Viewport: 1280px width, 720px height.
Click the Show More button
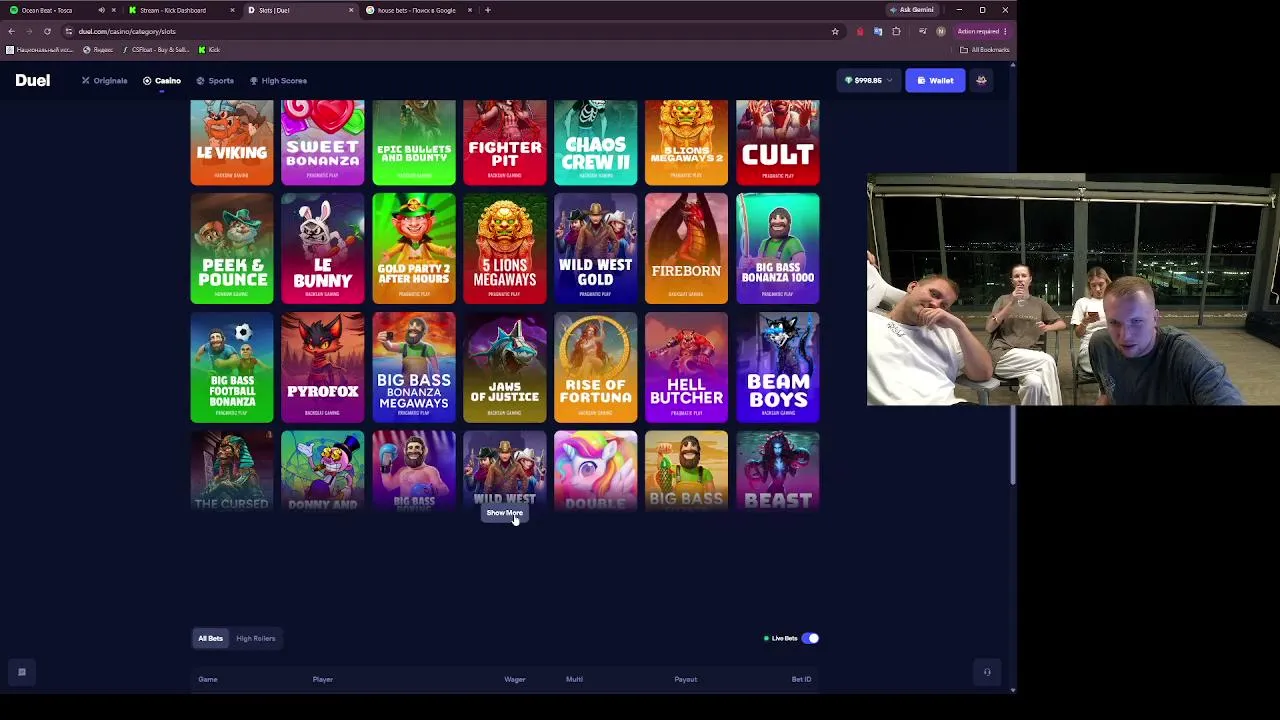click(x=504, y=513)
